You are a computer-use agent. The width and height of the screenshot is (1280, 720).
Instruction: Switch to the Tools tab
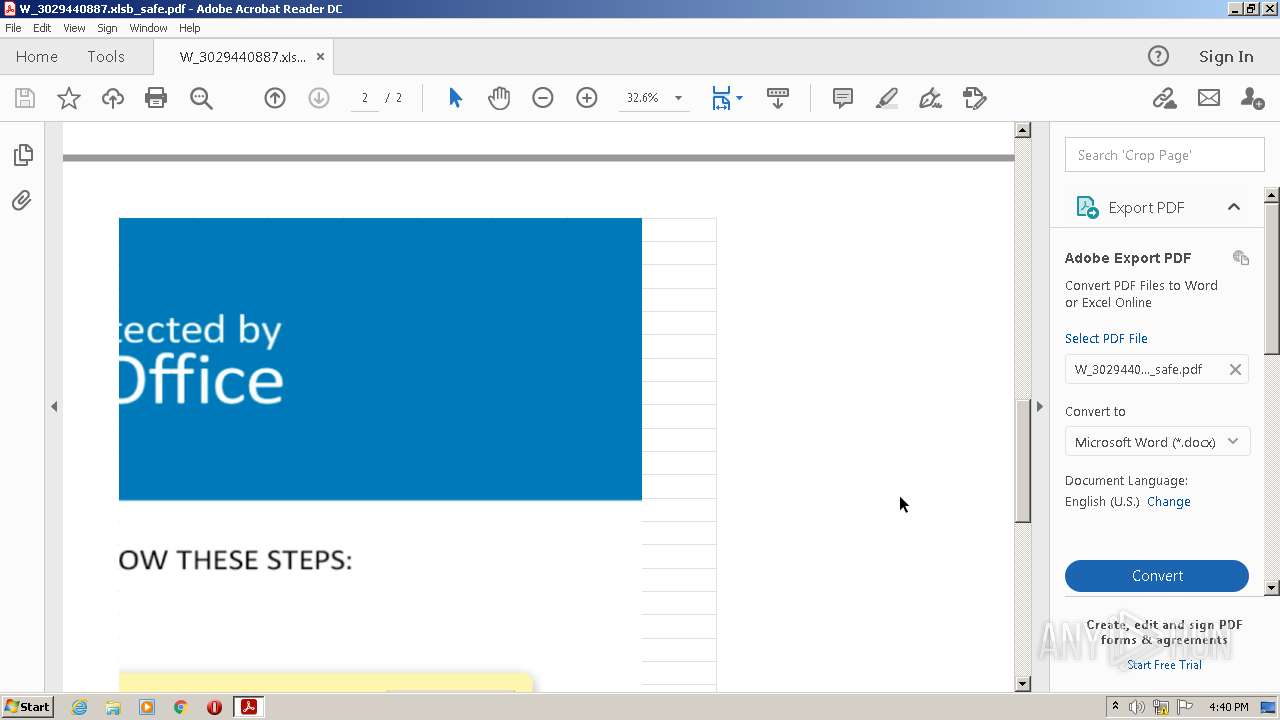tap(106, 57)
